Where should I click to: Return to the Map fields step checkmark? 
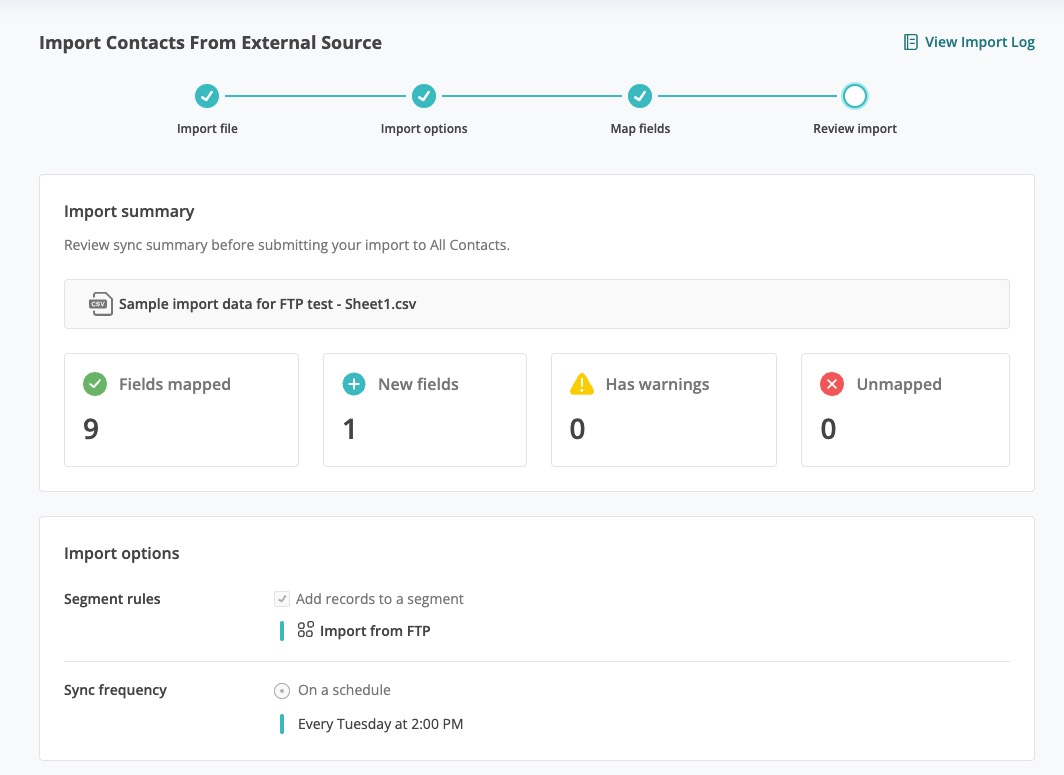[x=640, y=96]
